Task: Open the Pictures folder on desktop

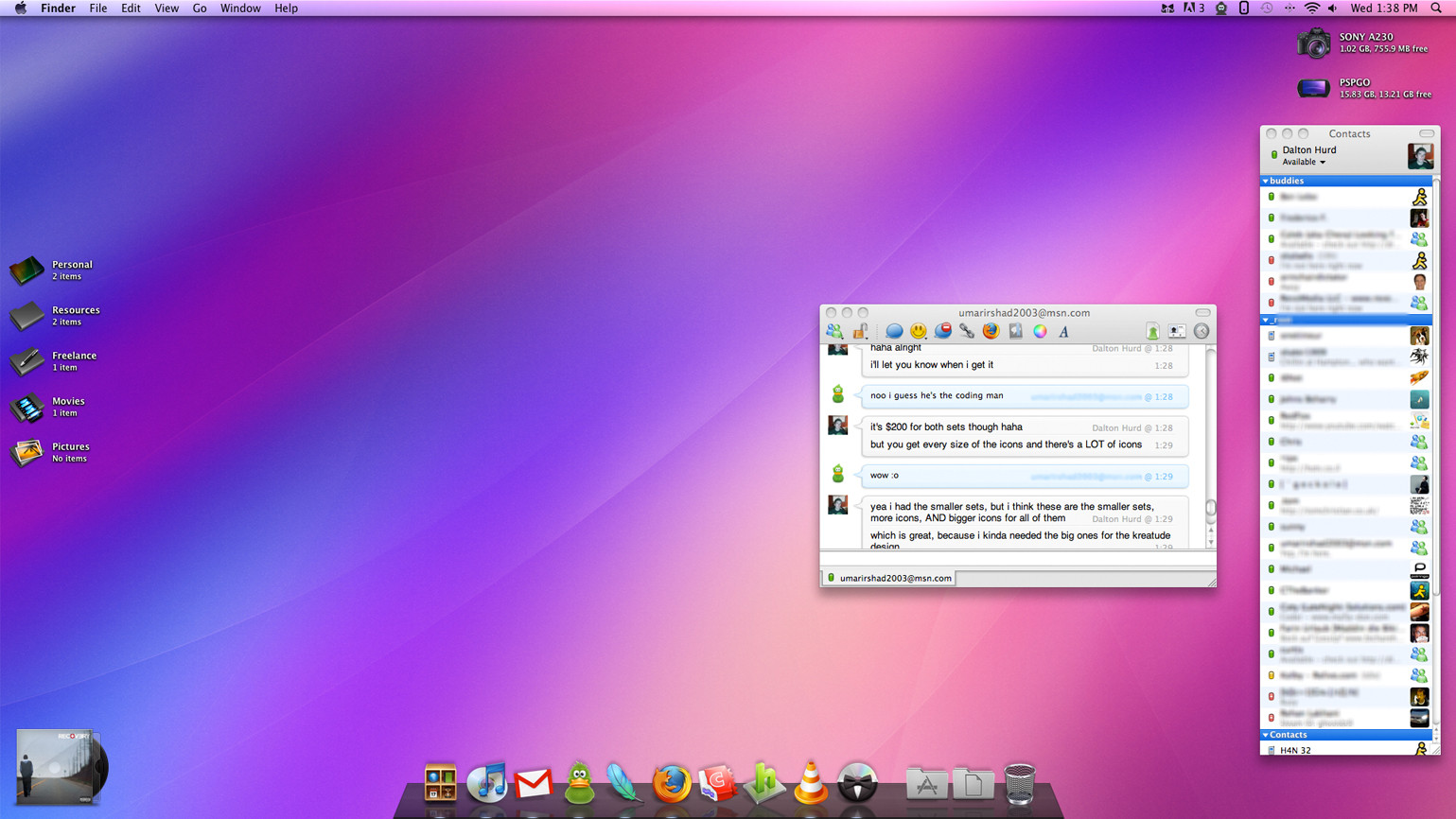Action: click(26, 452)
